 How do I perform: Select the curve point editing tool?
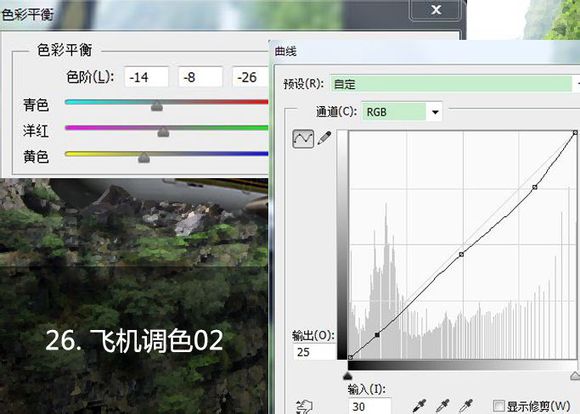[x=303, y=139]
